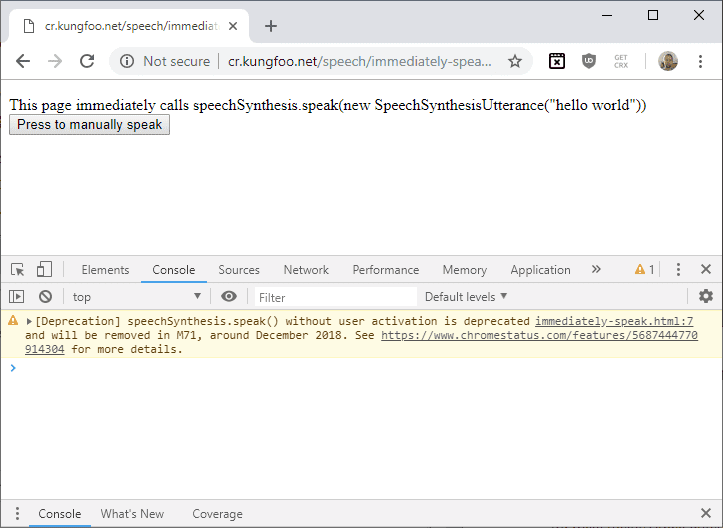The image size is (723, 528).
Task: Open the What's New drawer tab
Action: (x=132, y=514)
